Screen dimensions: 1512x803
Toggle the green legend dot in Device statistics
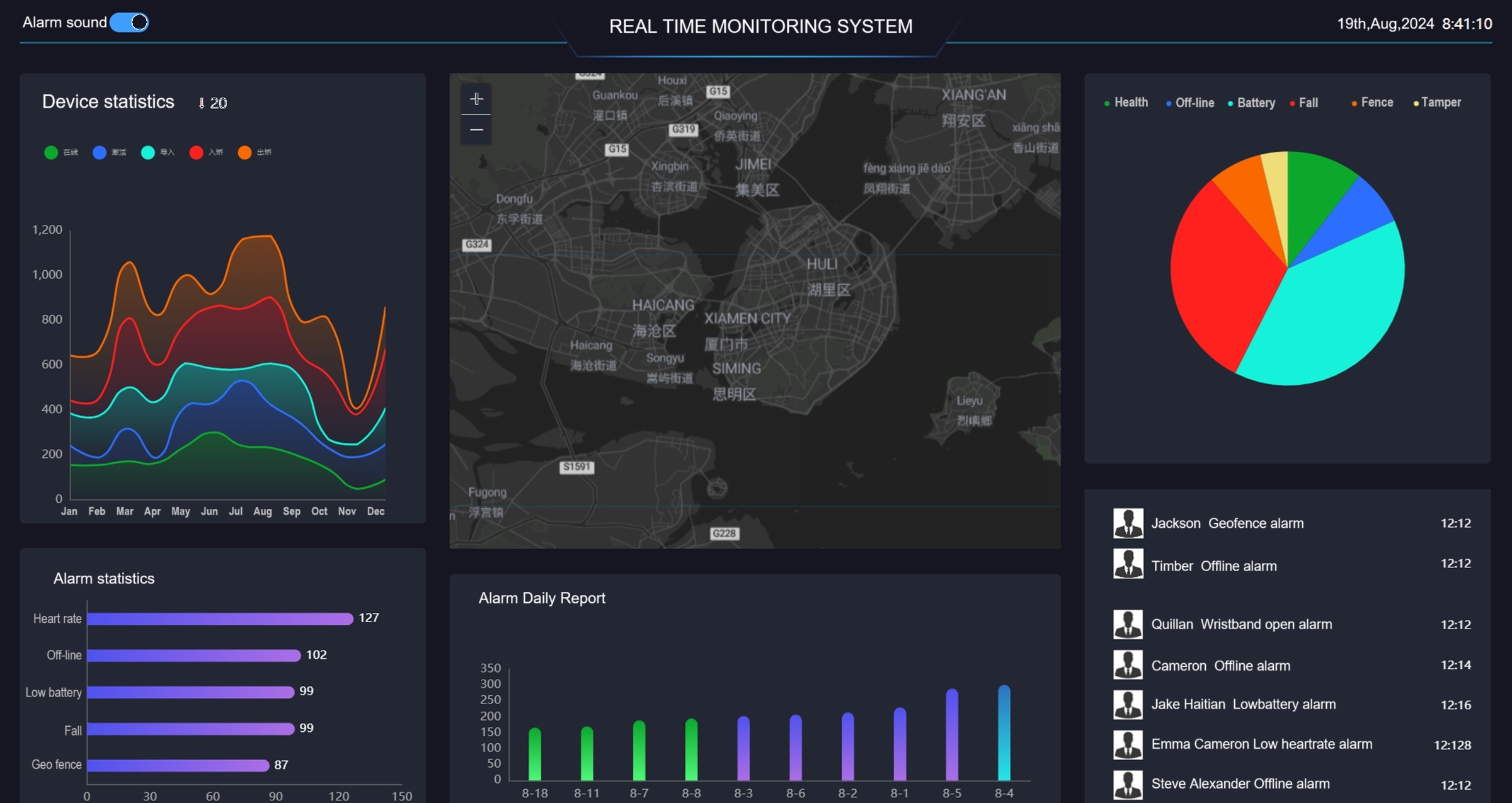click(x=52, y=152)
